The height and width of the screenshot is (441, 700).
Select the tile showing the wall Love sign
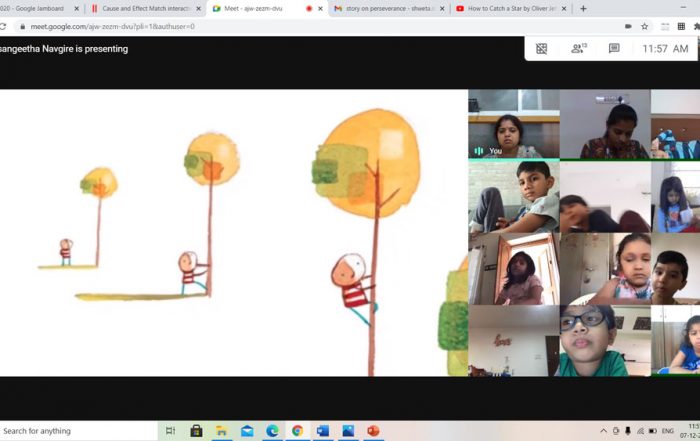(x=513, y=341)
